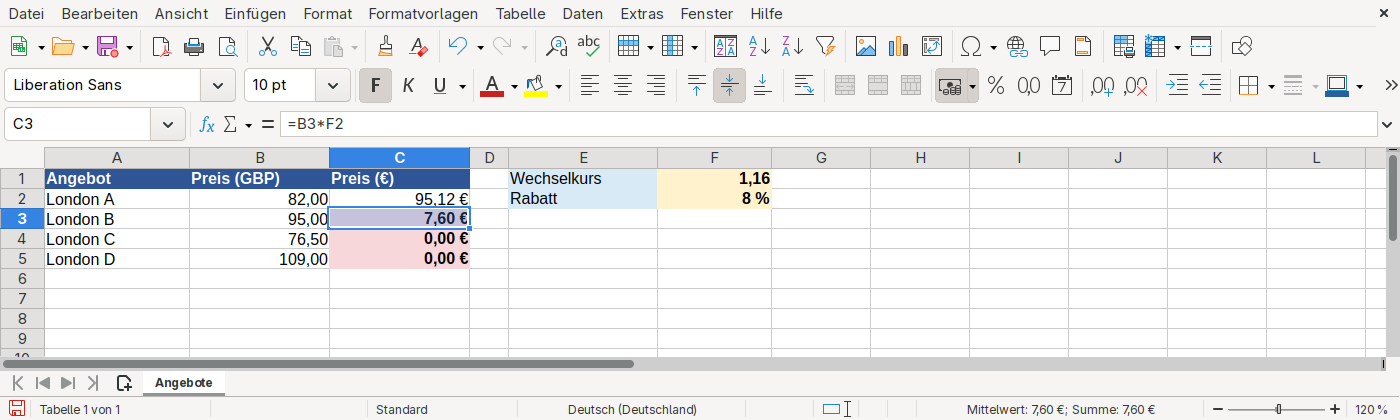This screenshot has width=1400, height=420.
Task: Clear direct formatting icon
Action: click(419, 46)
